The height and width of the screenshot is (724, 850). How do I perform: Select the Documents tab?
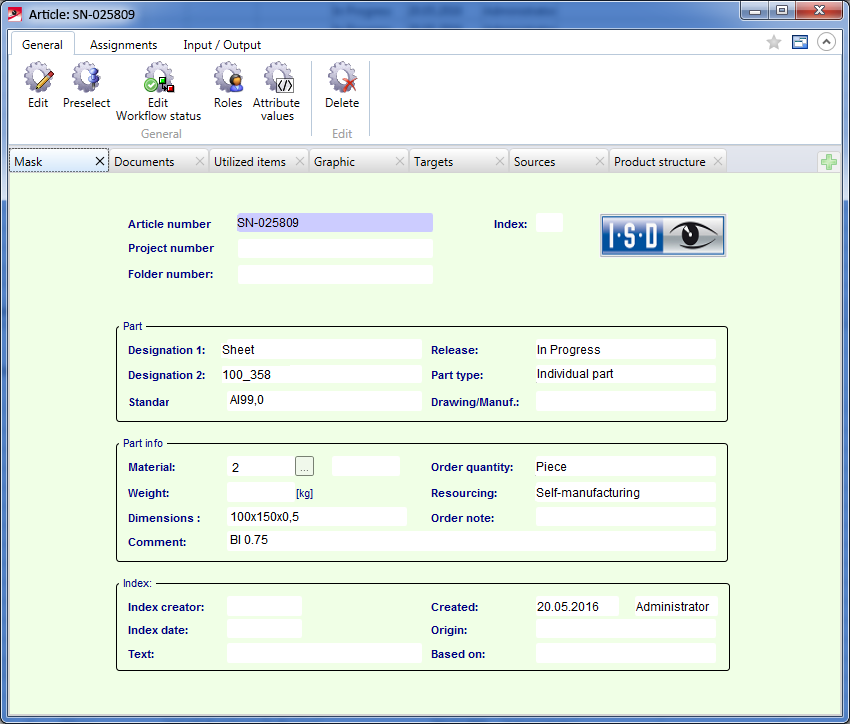pyautogui.click(x=145, y=162)
